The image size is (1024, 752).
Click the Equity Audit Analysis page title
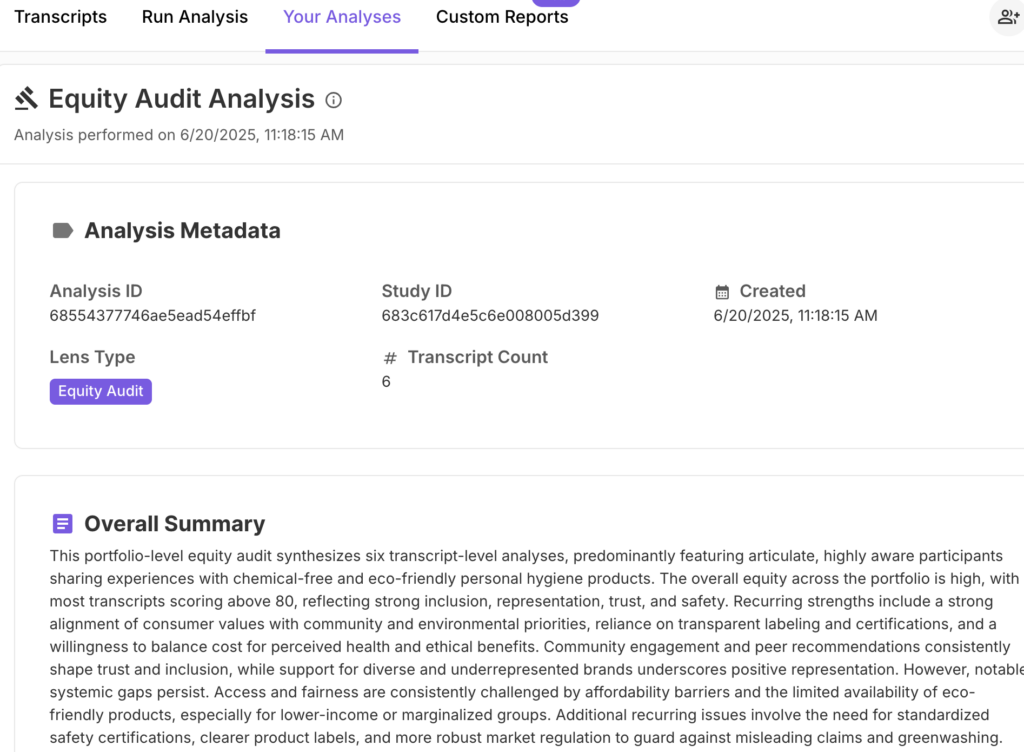point(181,99)
